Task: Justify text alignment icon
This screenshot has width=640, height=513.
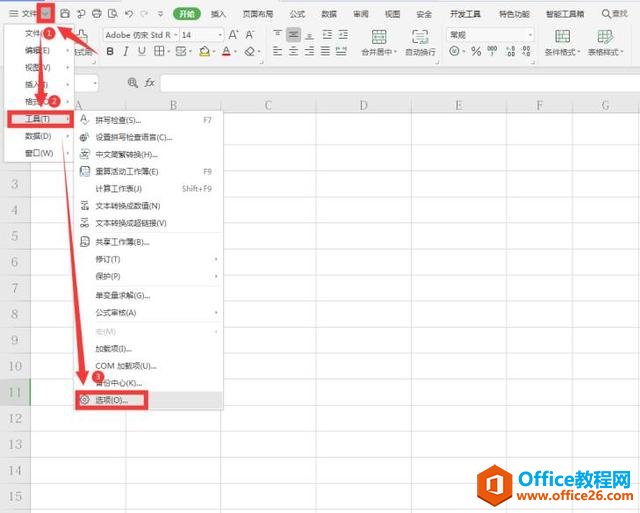Action: (325, 51)
